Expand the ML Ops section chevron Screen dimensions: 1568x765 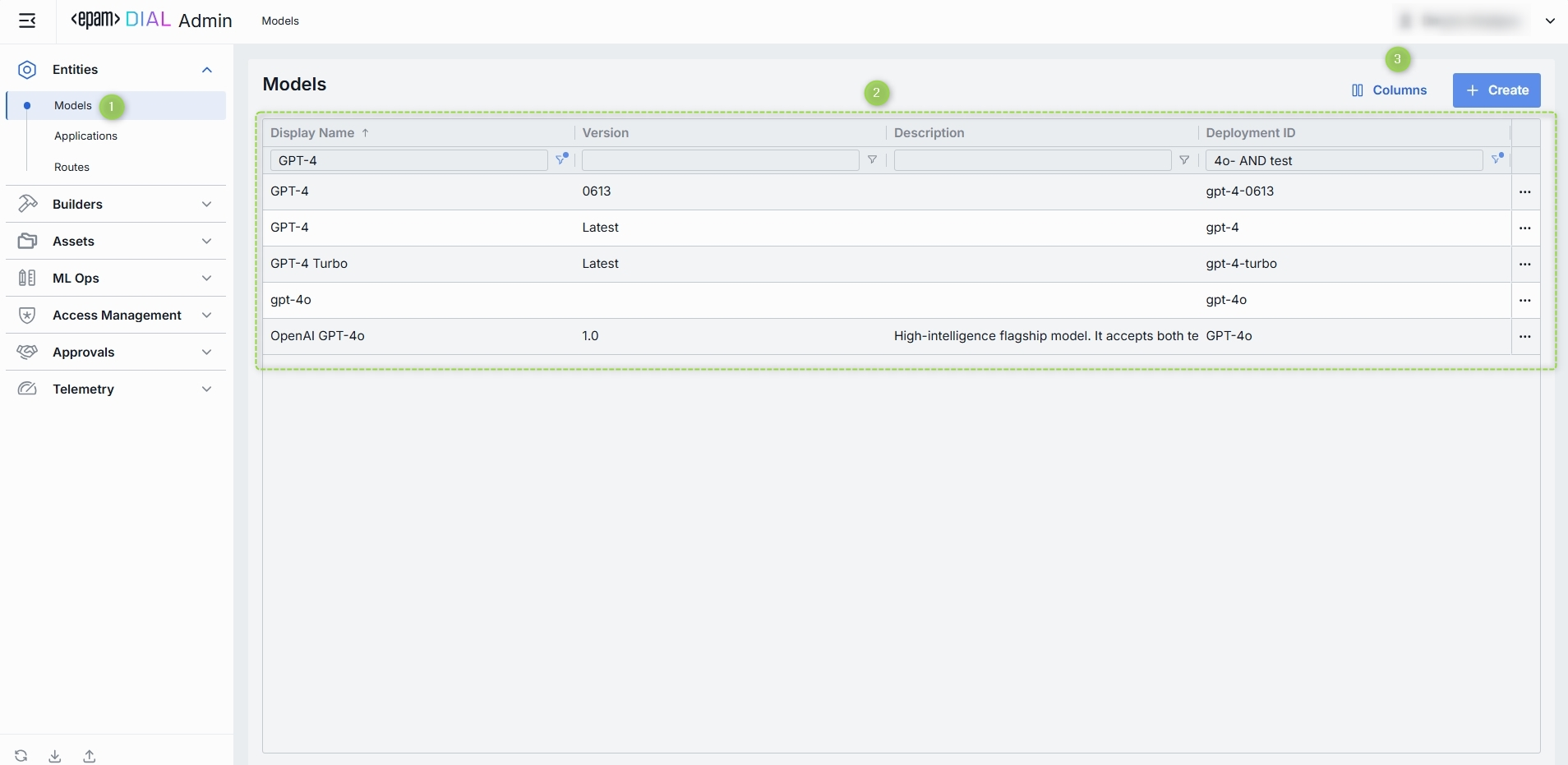(x=207, y=278)
